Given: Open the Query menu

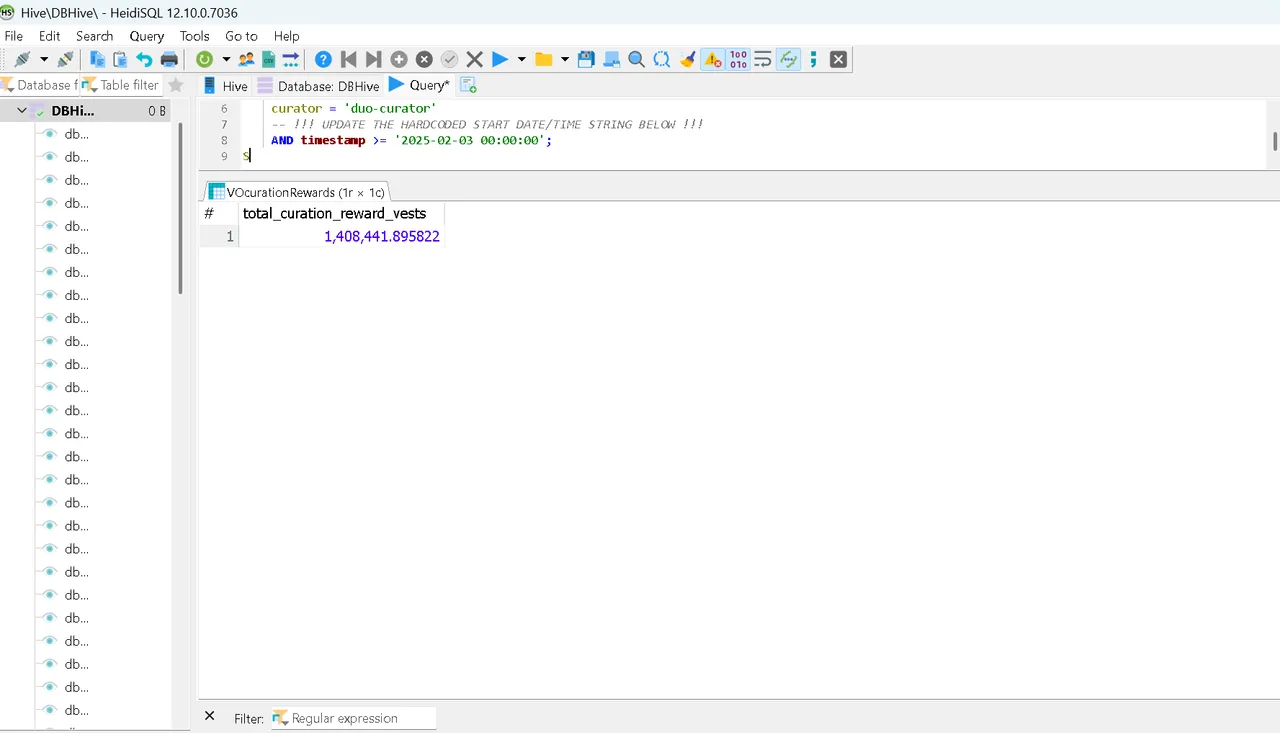Looking at the screenshot, I should [x=147, y=36].
